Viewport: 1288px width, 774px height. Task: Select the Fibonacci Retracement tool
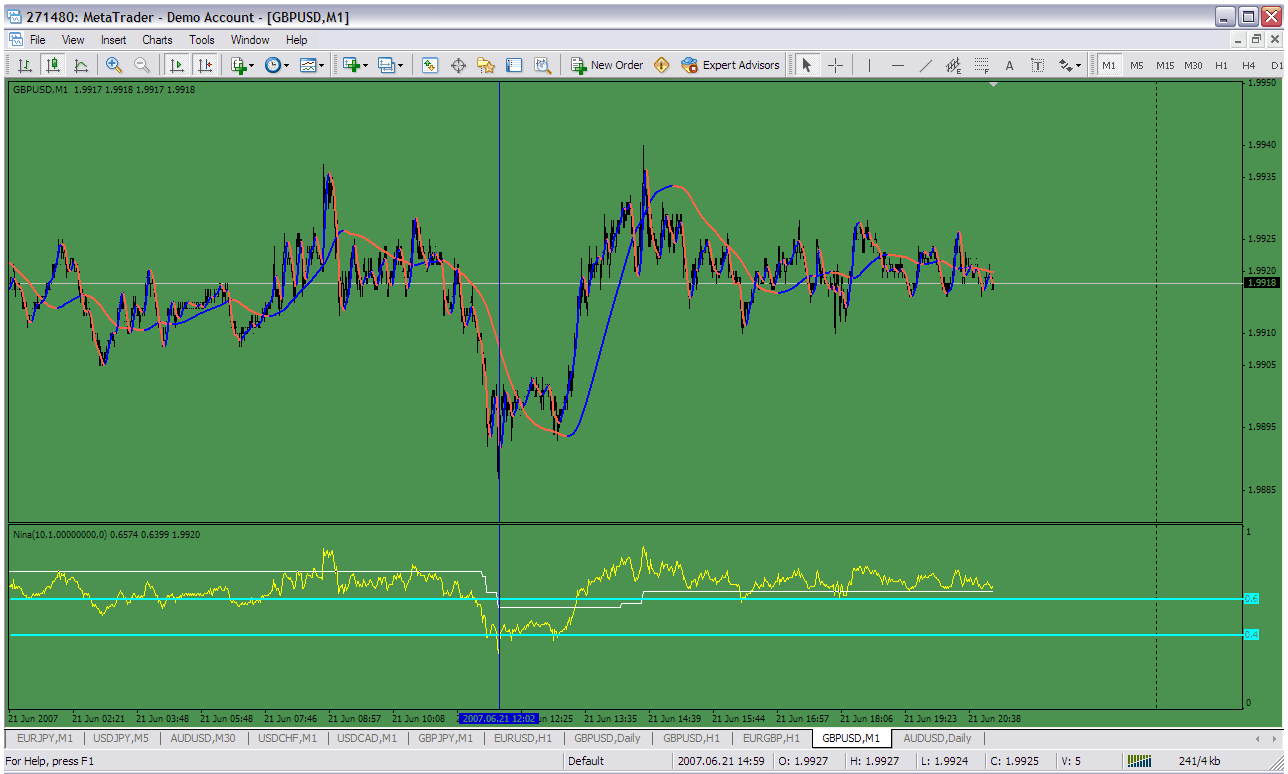[x=981, y=65]
